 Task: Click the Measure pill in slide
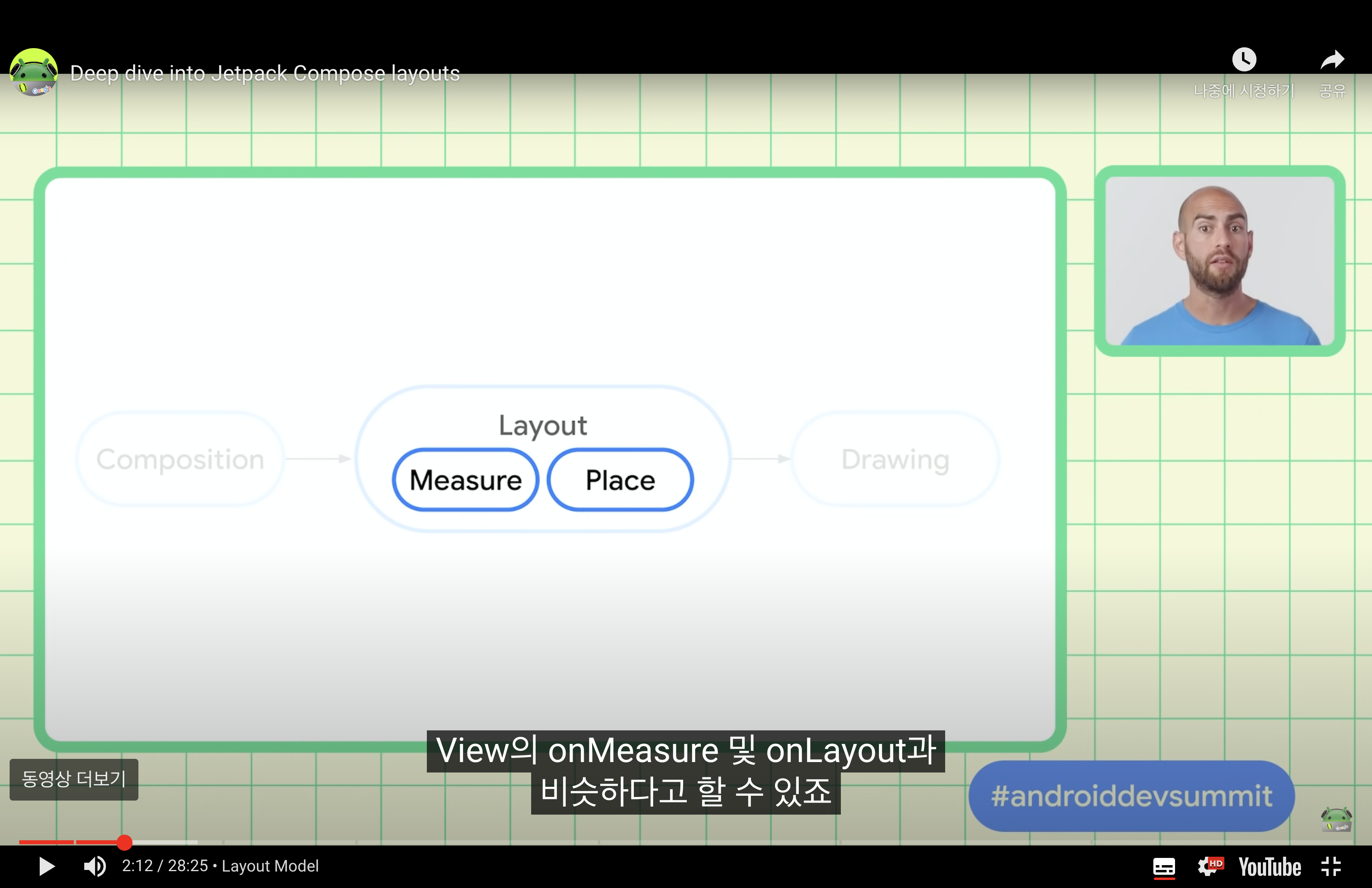[465, 480]
